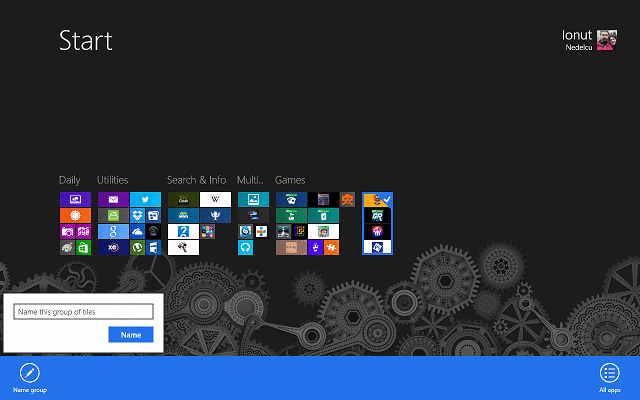640x400 pixels.
Task: Open the colorful maze lines game tile
Action: (299, 231)
